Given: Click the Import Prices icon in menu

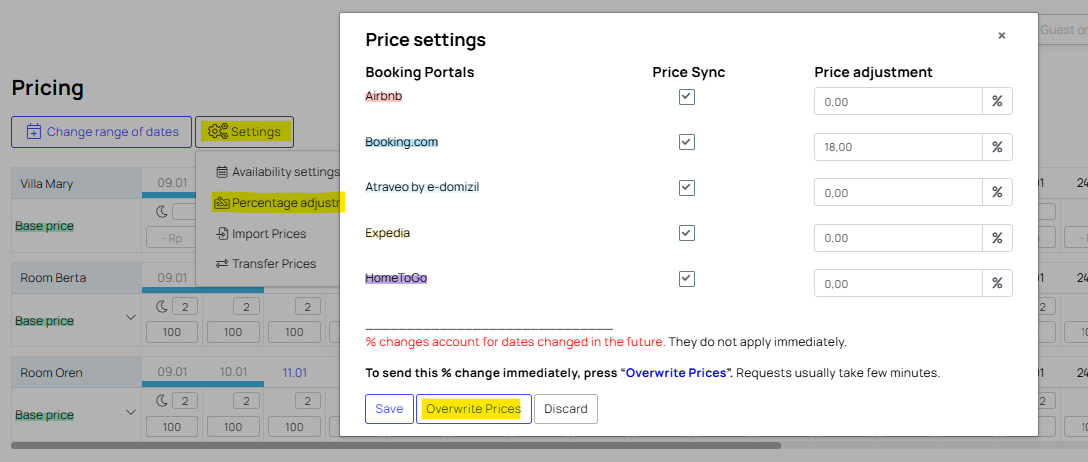Looking at the screenshot, I should [x=222, y=234].
